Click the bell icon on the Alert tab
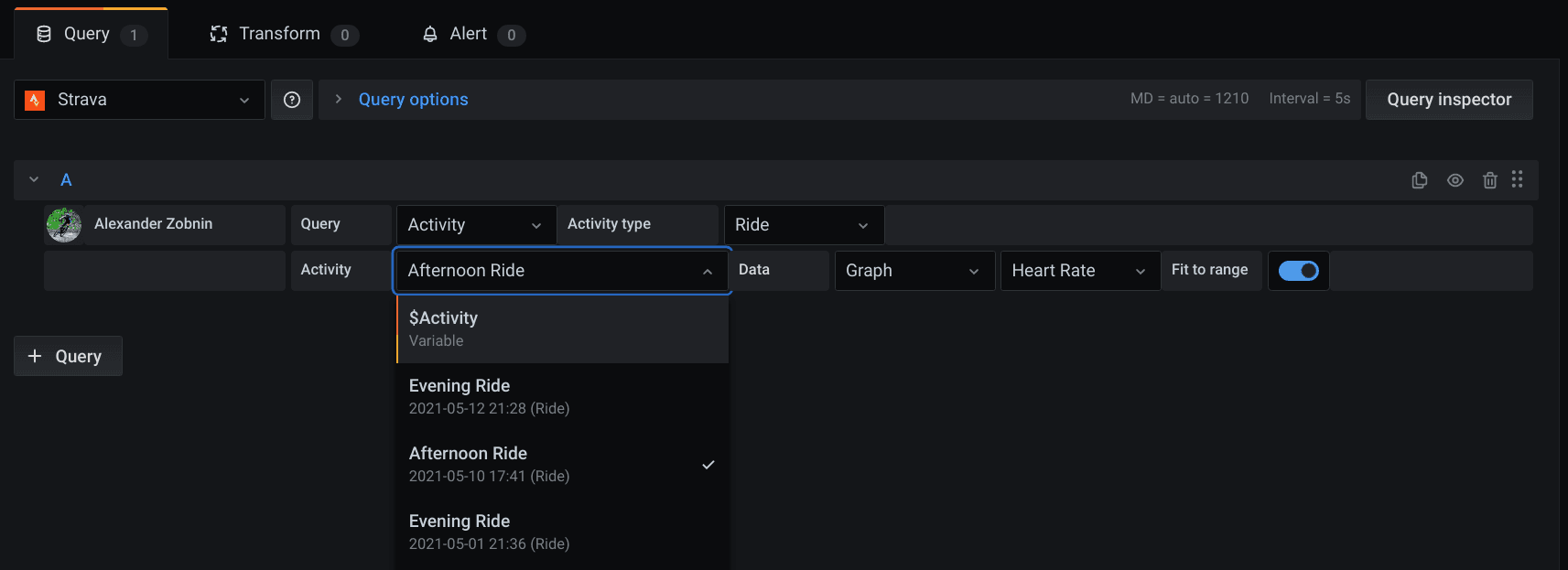 430,35
